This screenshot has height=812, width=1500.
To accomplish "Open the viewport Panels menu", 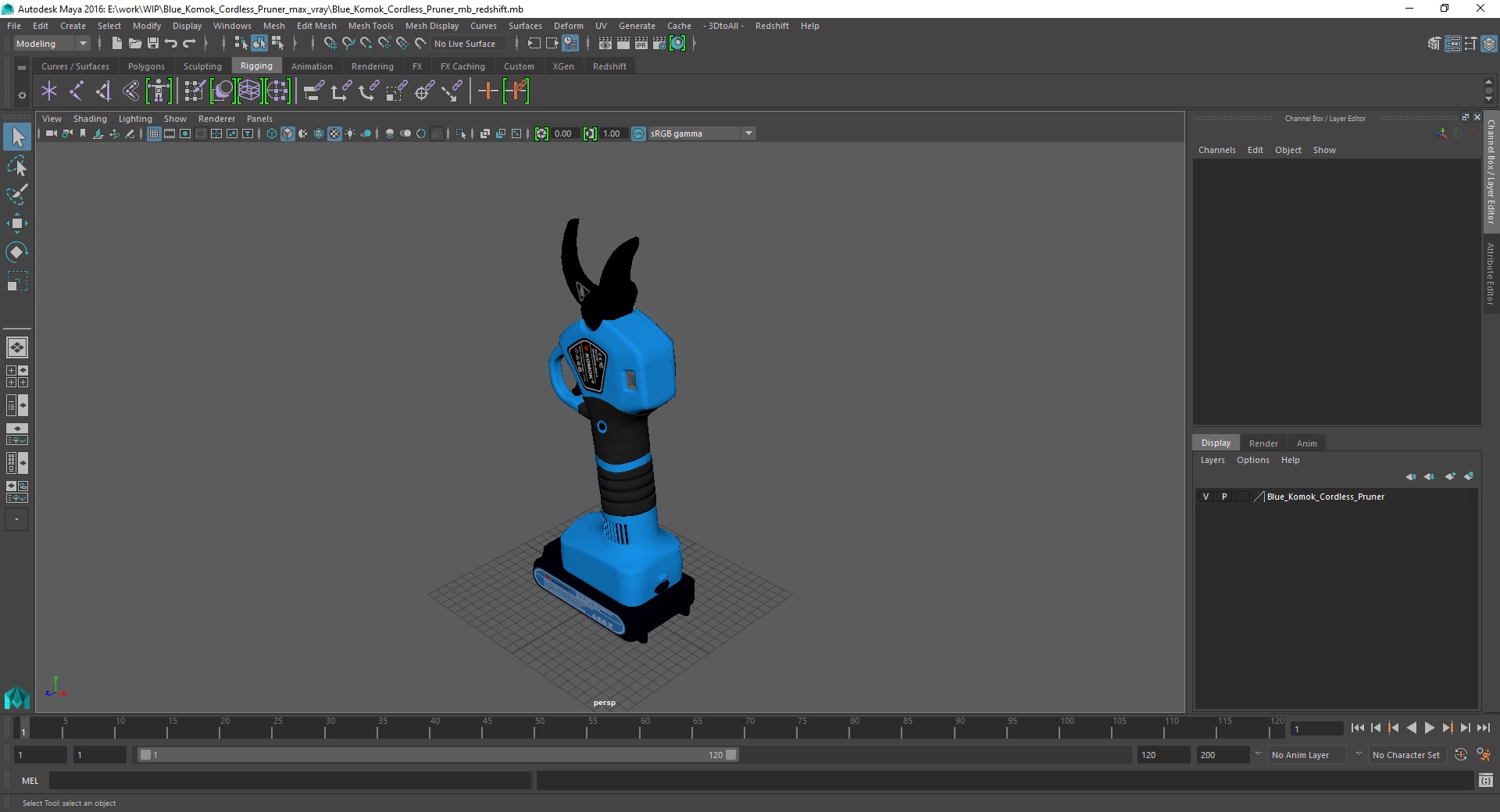I will (x=259, y=119).
